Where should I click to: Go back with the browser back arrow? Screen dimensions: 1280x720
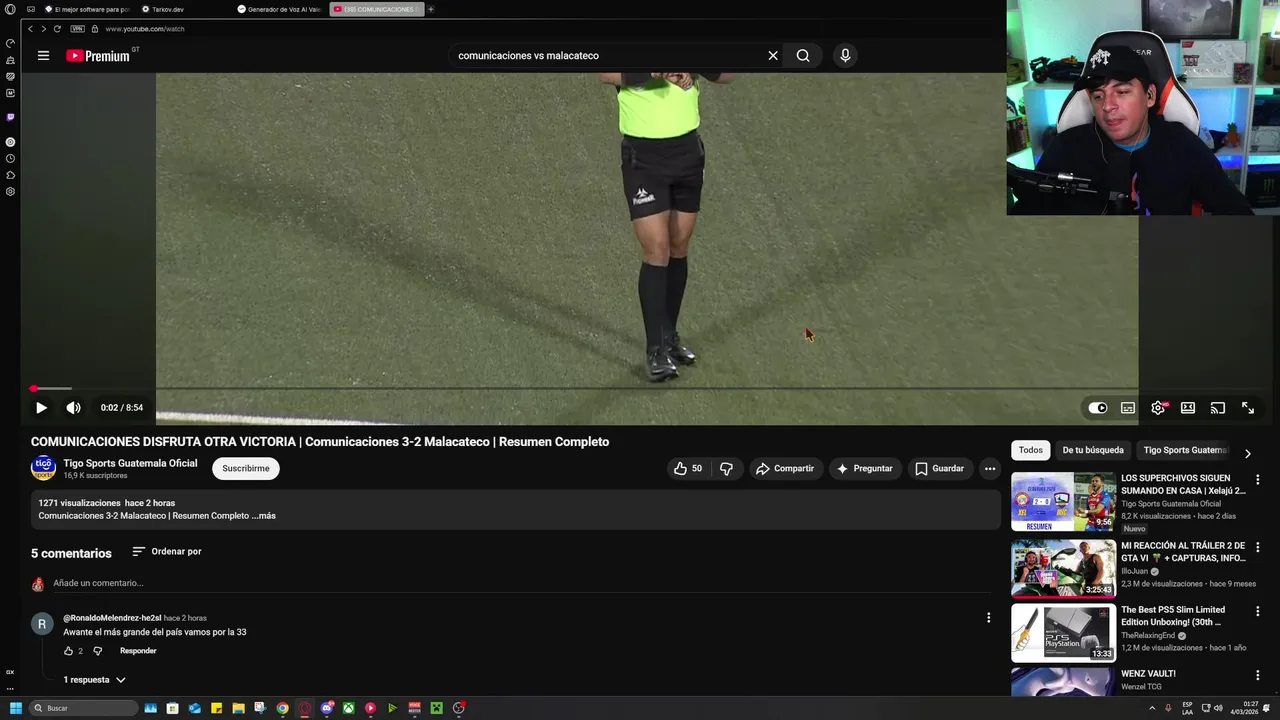(30, 29)
